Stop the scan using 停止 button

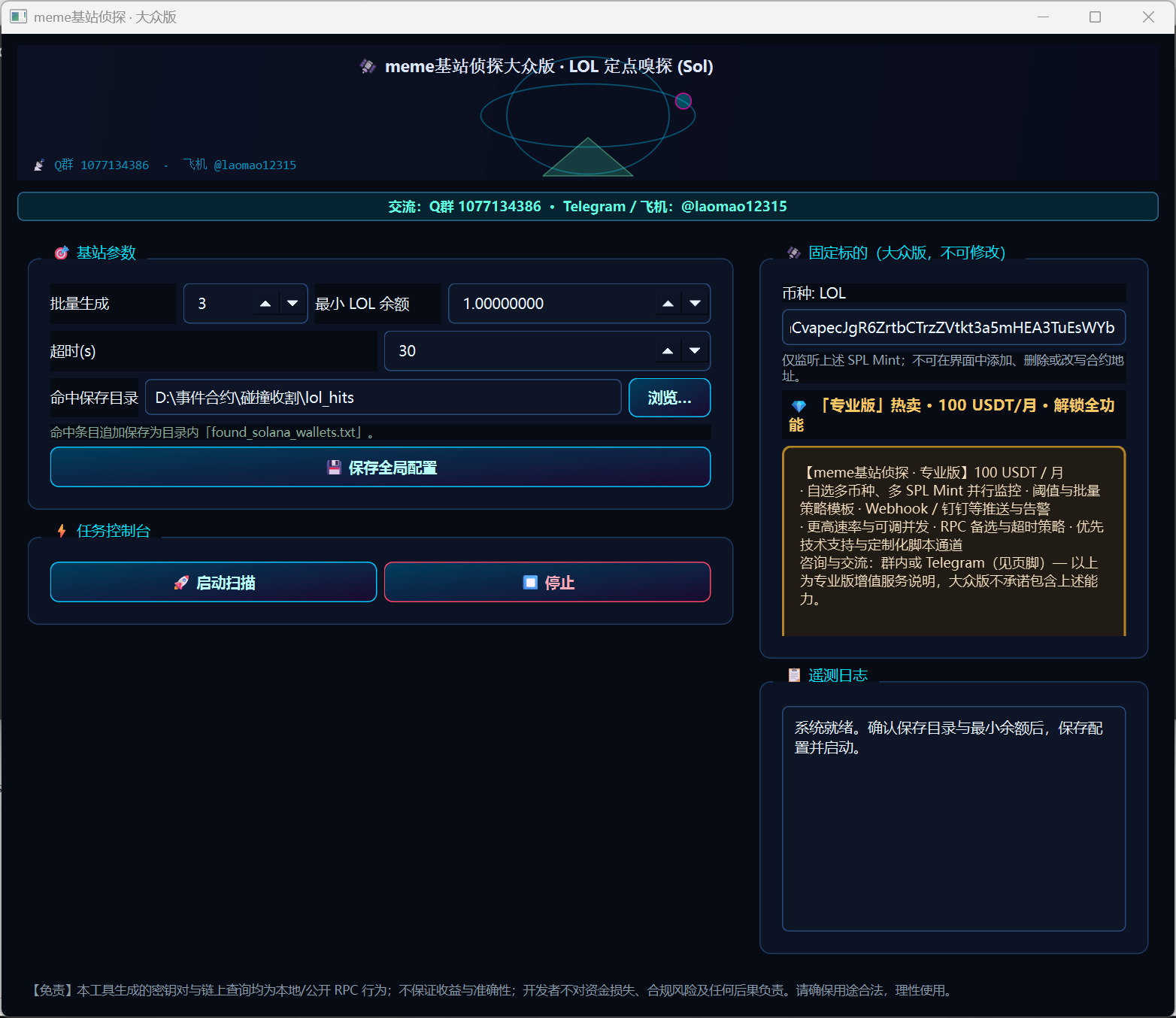point(547,583)
